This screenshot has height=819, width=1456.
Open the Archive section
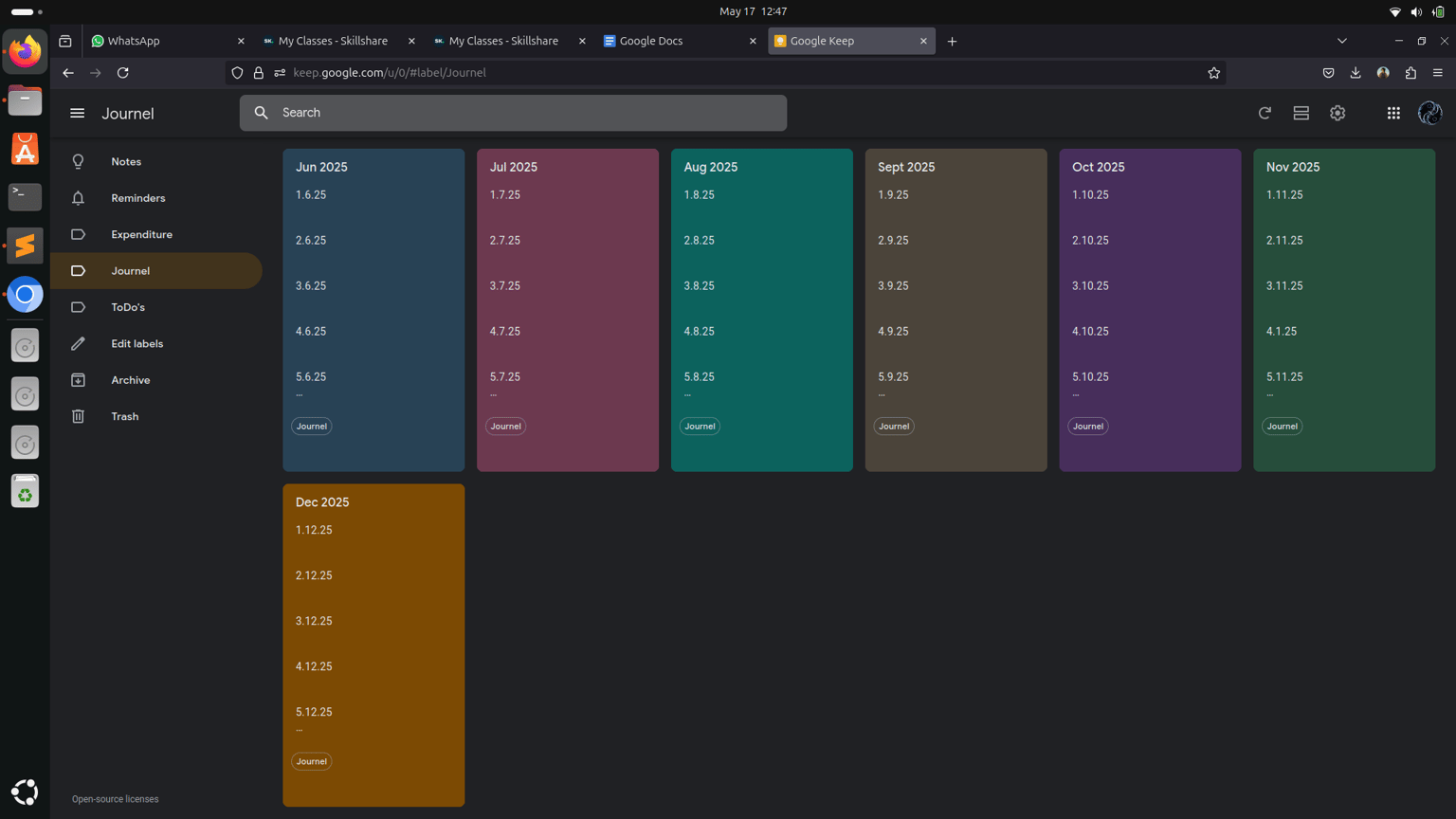coord(156,380)
